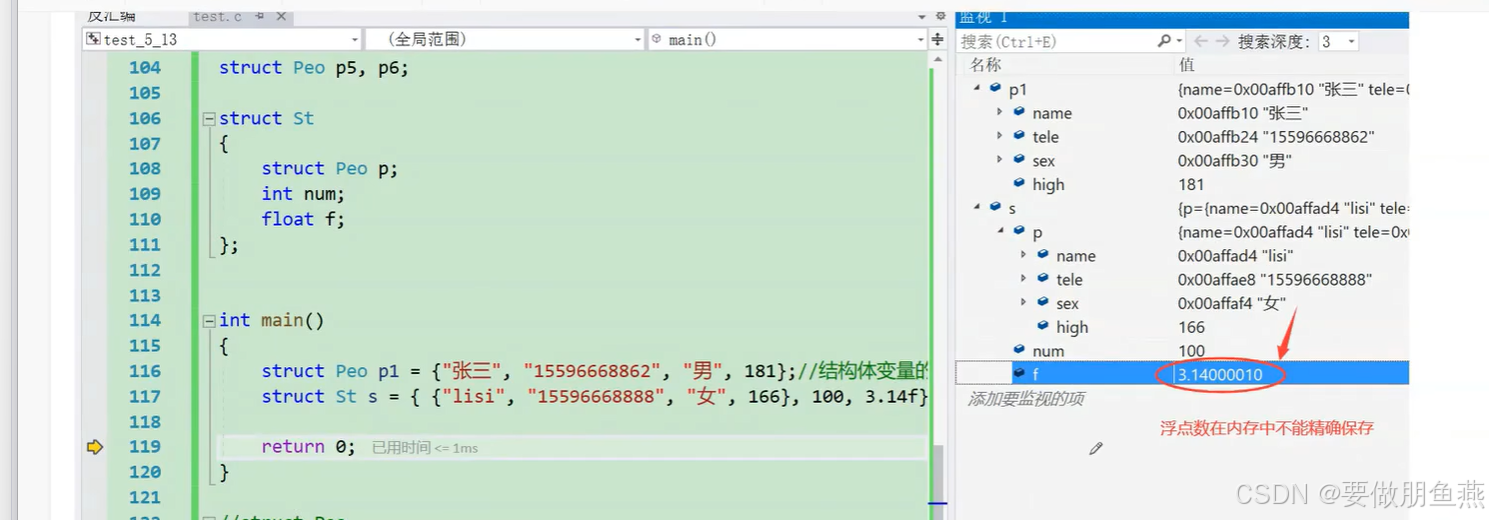Image resolution: width=1489 pixels, height=520 pixels.
Task: Open editor tab list dropdown arrow
Action: tap(922, 16)
